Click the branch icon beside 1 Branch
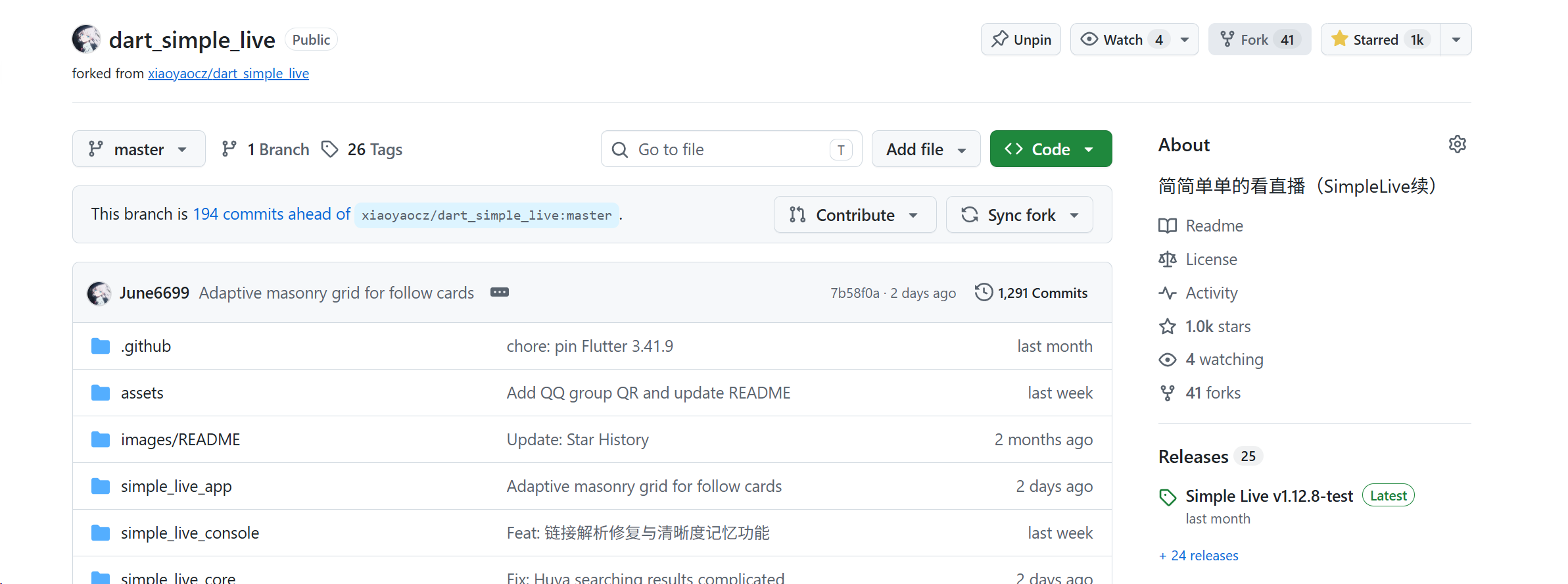The image size is (1568, 584). (229, 149)
